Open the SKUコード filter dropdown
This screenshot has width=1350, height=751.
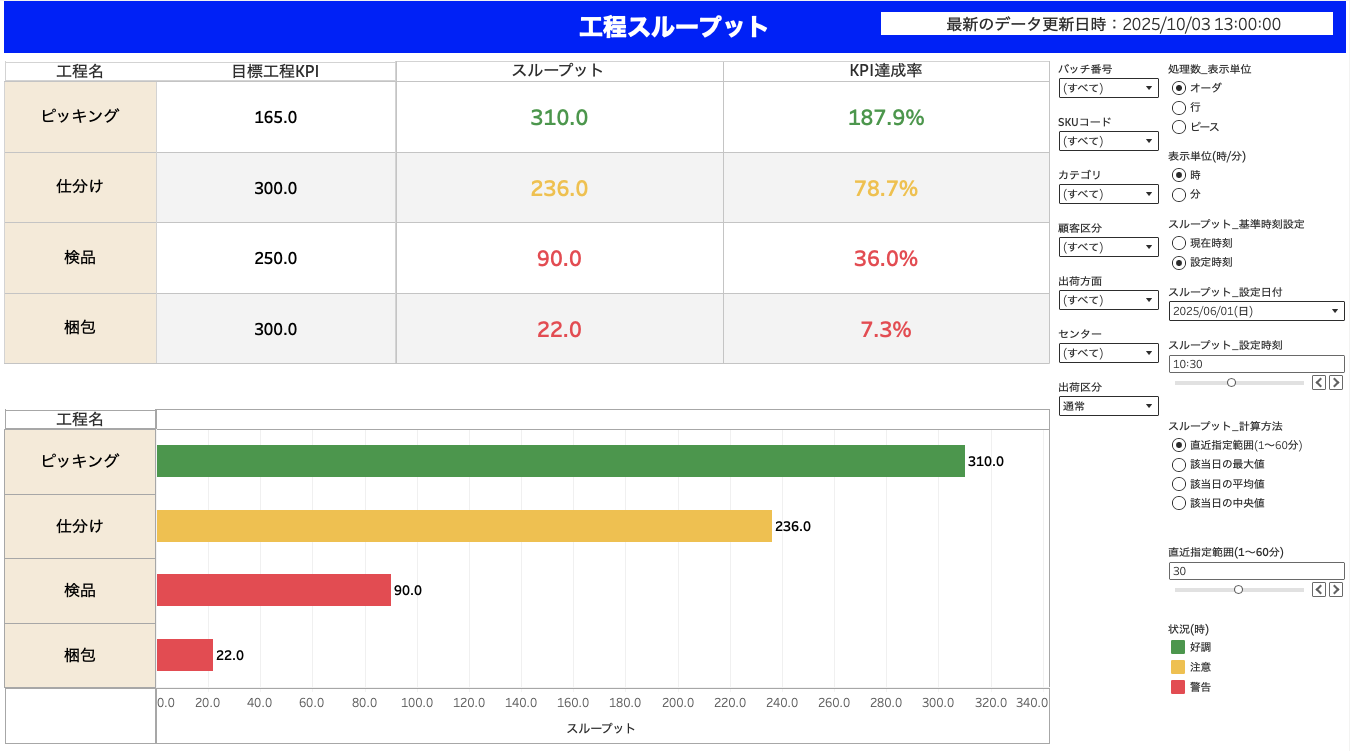click(1108, 141)
